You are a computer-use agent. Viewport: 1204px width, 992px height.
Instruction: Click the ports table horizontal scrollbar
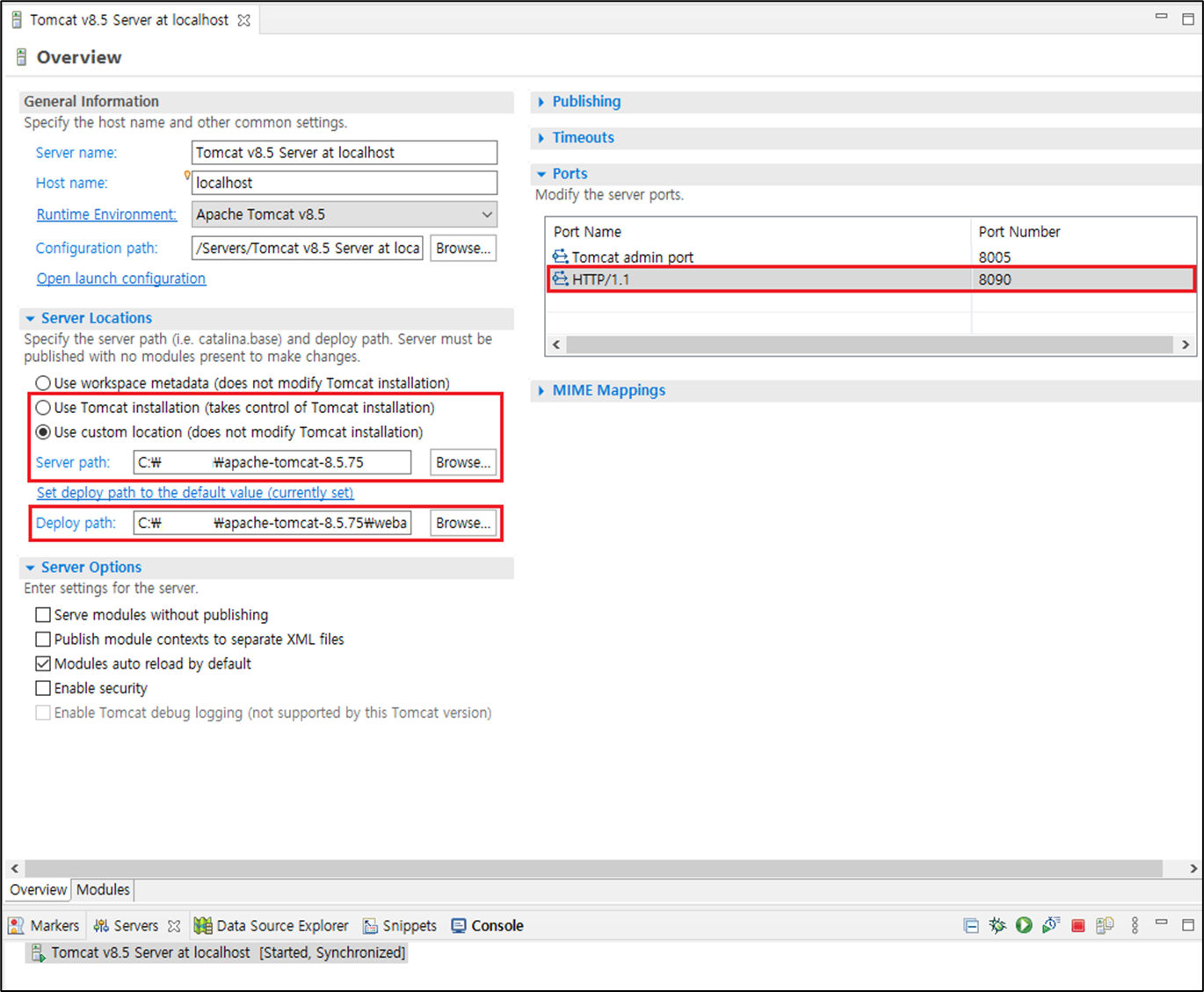coord(869,344)
